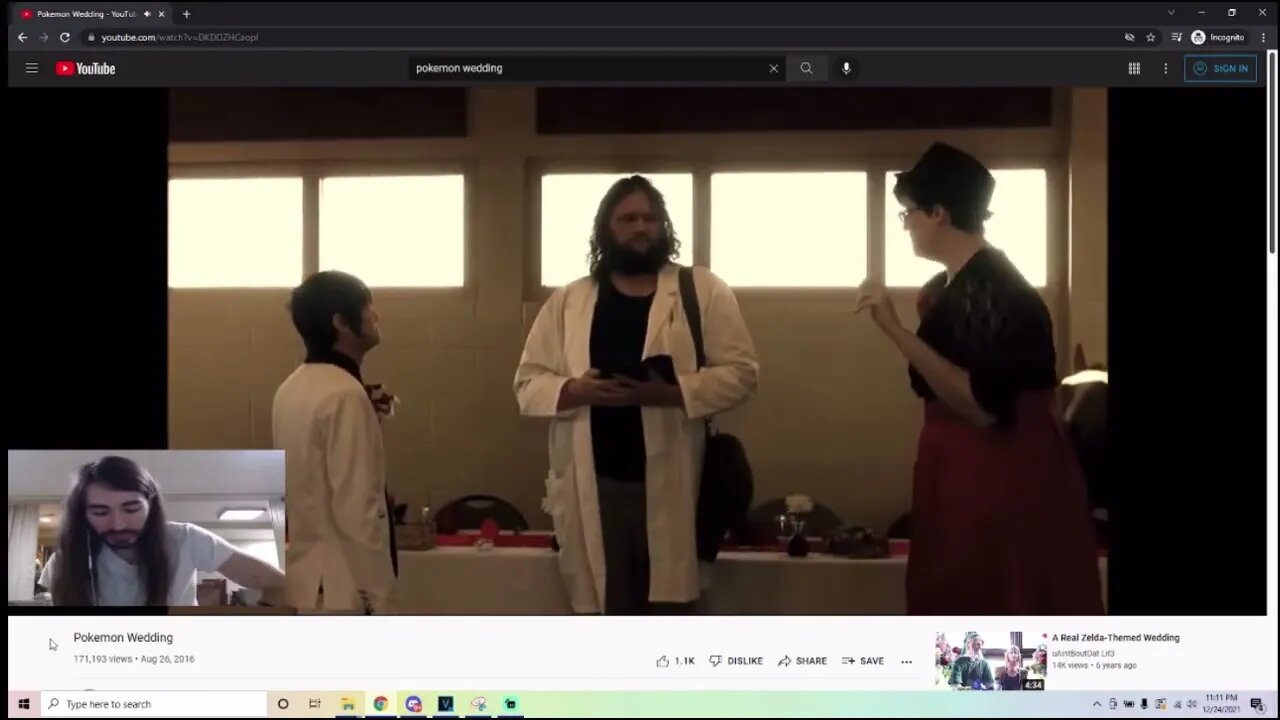
Task: Open the YouTube hamburger guide menu
Action: (32, 68)
